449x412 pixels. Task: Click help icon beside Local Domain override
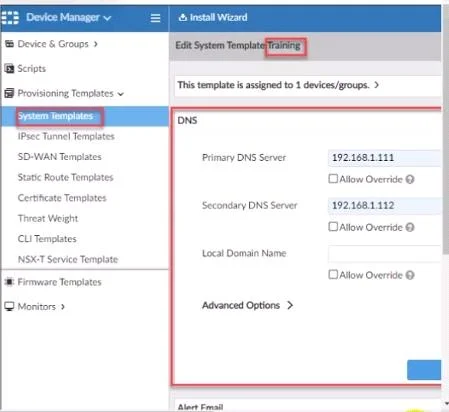pyautogui.click(x=410, y=275)
